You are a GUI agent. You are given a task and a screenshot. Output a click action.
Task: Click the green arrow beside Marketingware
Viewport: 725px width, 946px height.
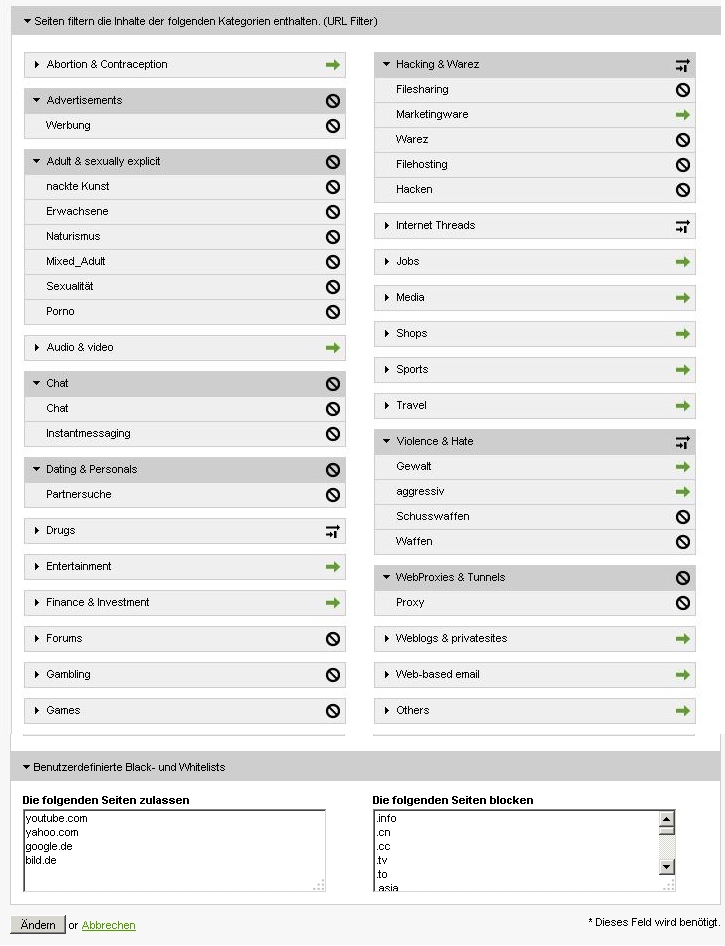click(x=682, y=115)
